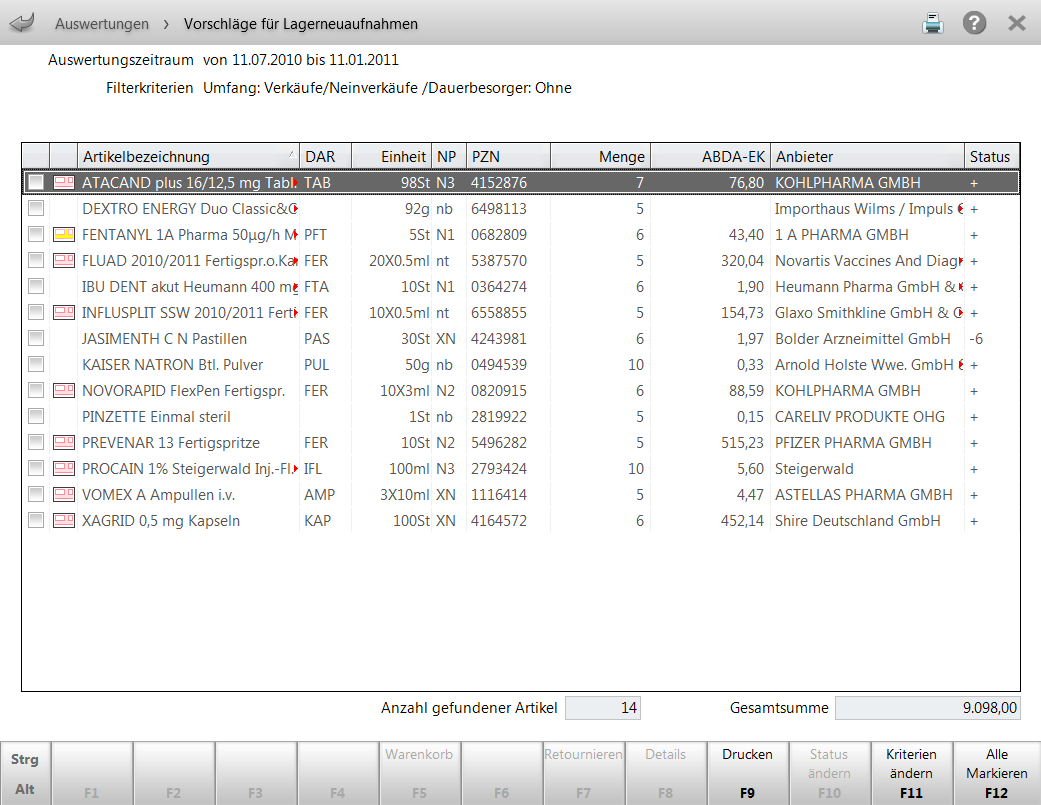Select PZN cell 6498113
The image size is (1041, 805).
499,208
